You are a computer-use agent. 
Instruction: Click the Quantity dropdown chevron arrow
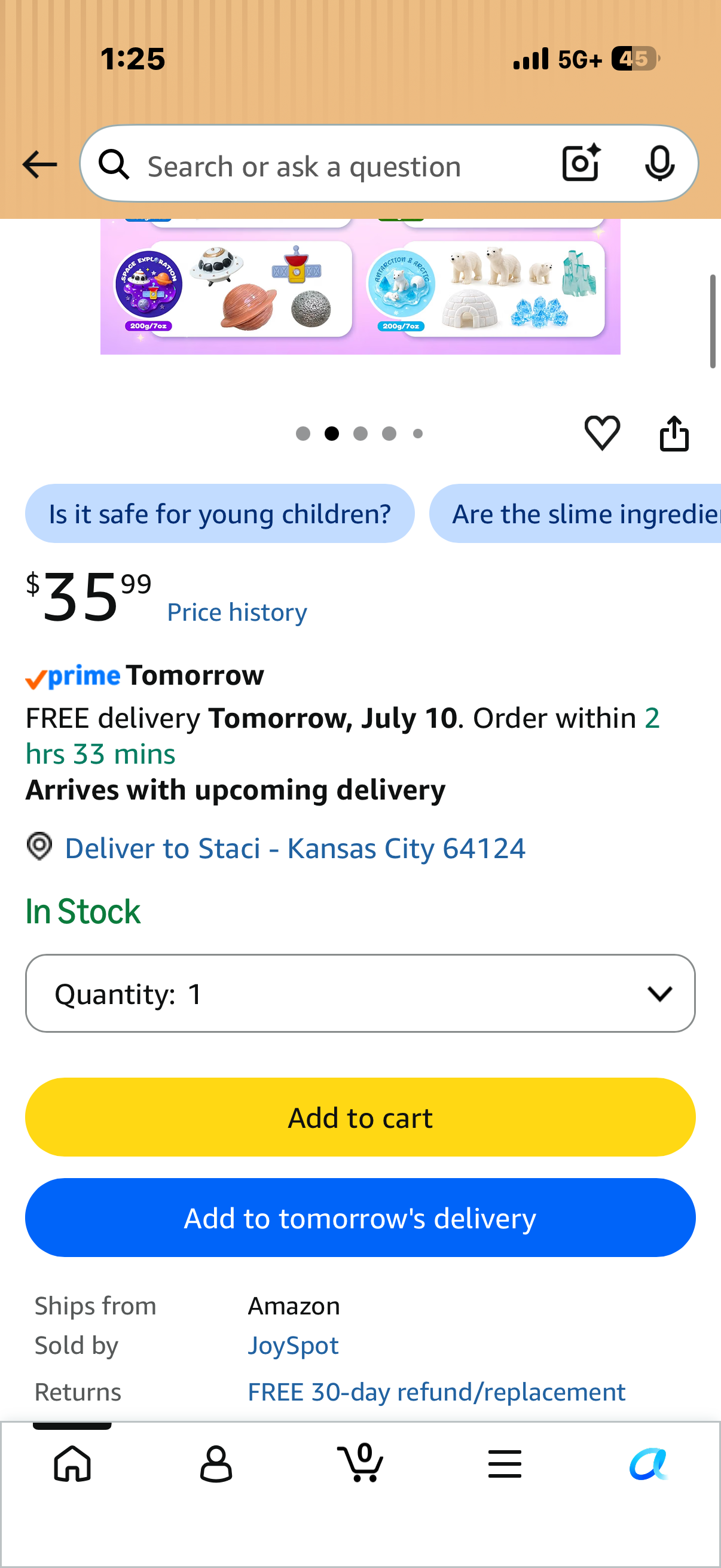(659, 993)
